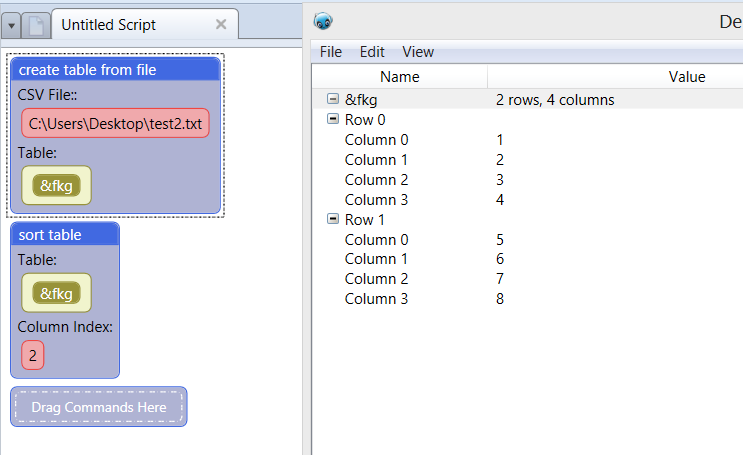The width and height of the screenshot is (743, 455).
Task: Click the Value column header
Action: point(687,77)
